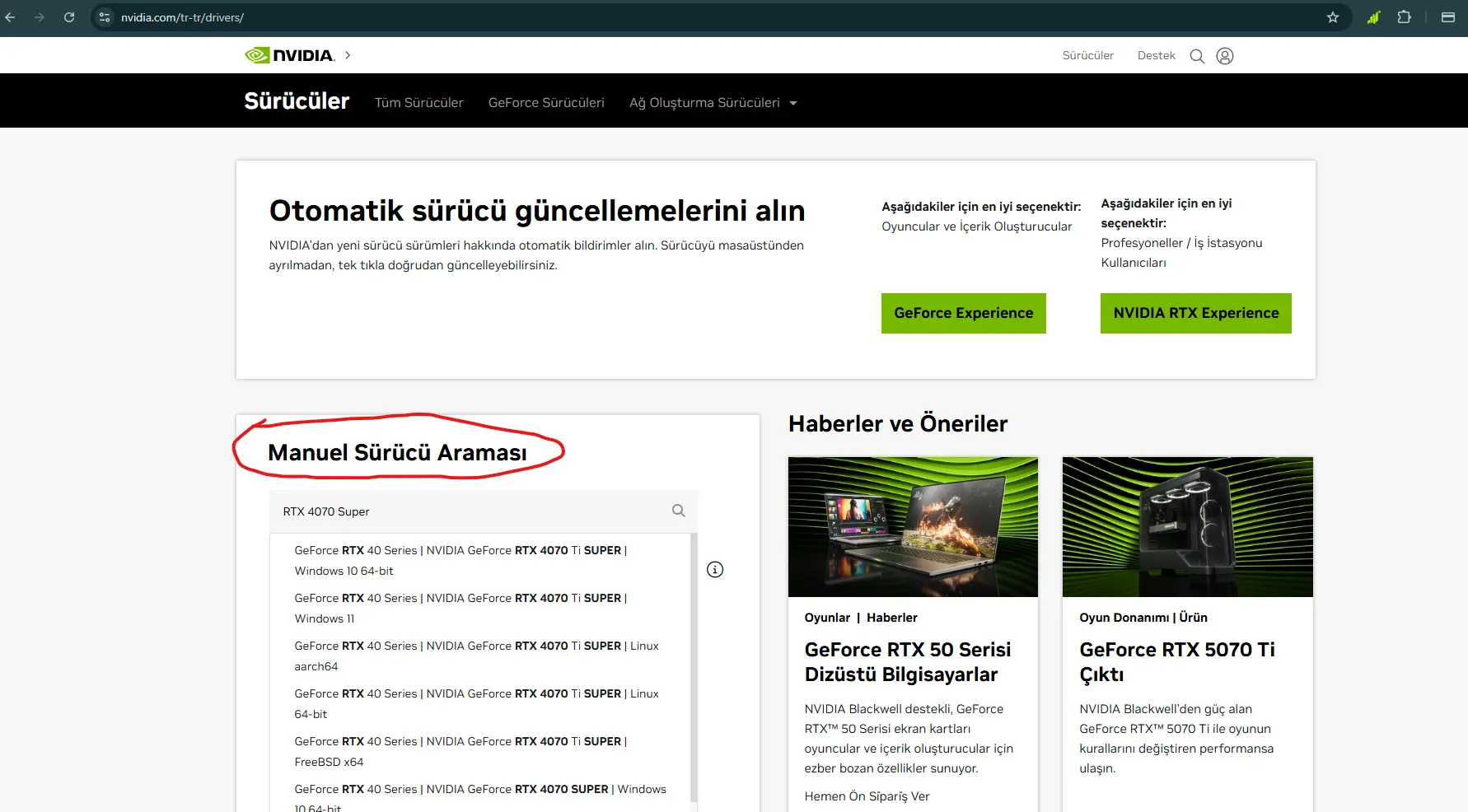
Task: Open the Tüm Sürücüler tab
Action: 418,102
